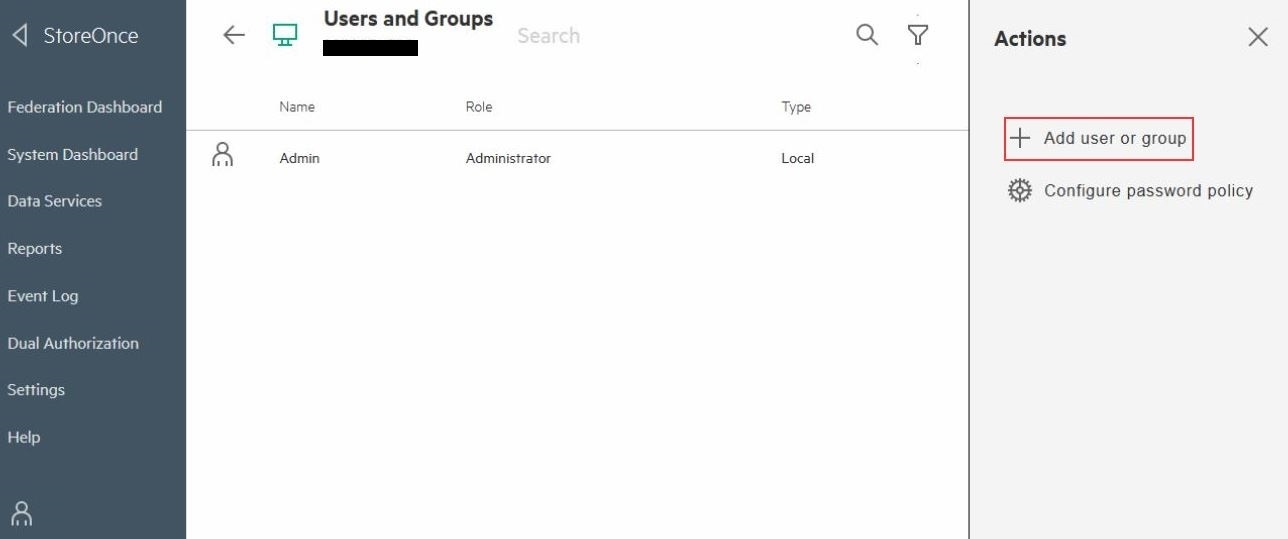Click the gear icon for password policy
The height and width of the screenshot is (539, 1288).
coord(1019,190)
